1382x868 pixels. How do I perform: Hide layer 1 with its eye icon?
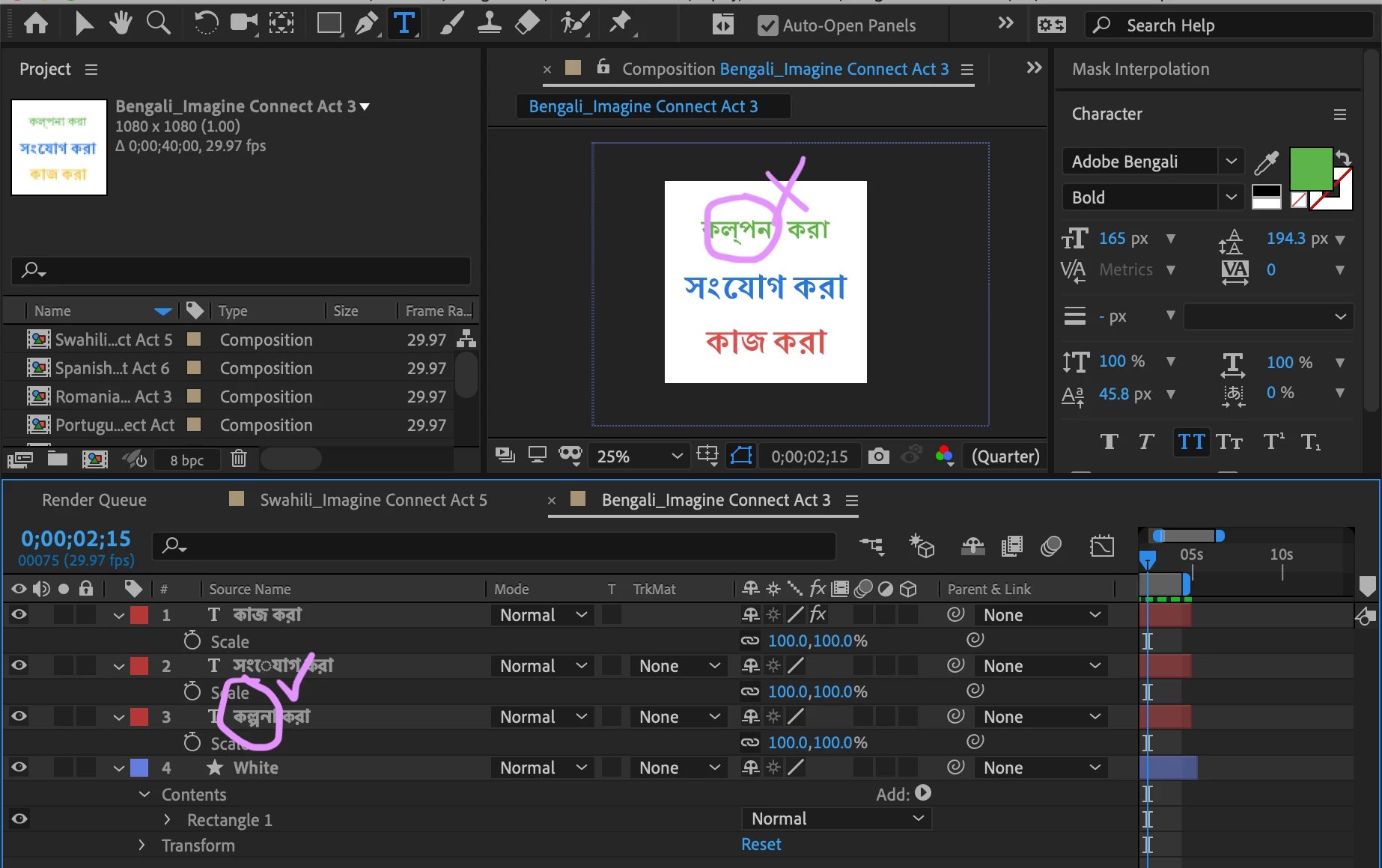point(19,614)
